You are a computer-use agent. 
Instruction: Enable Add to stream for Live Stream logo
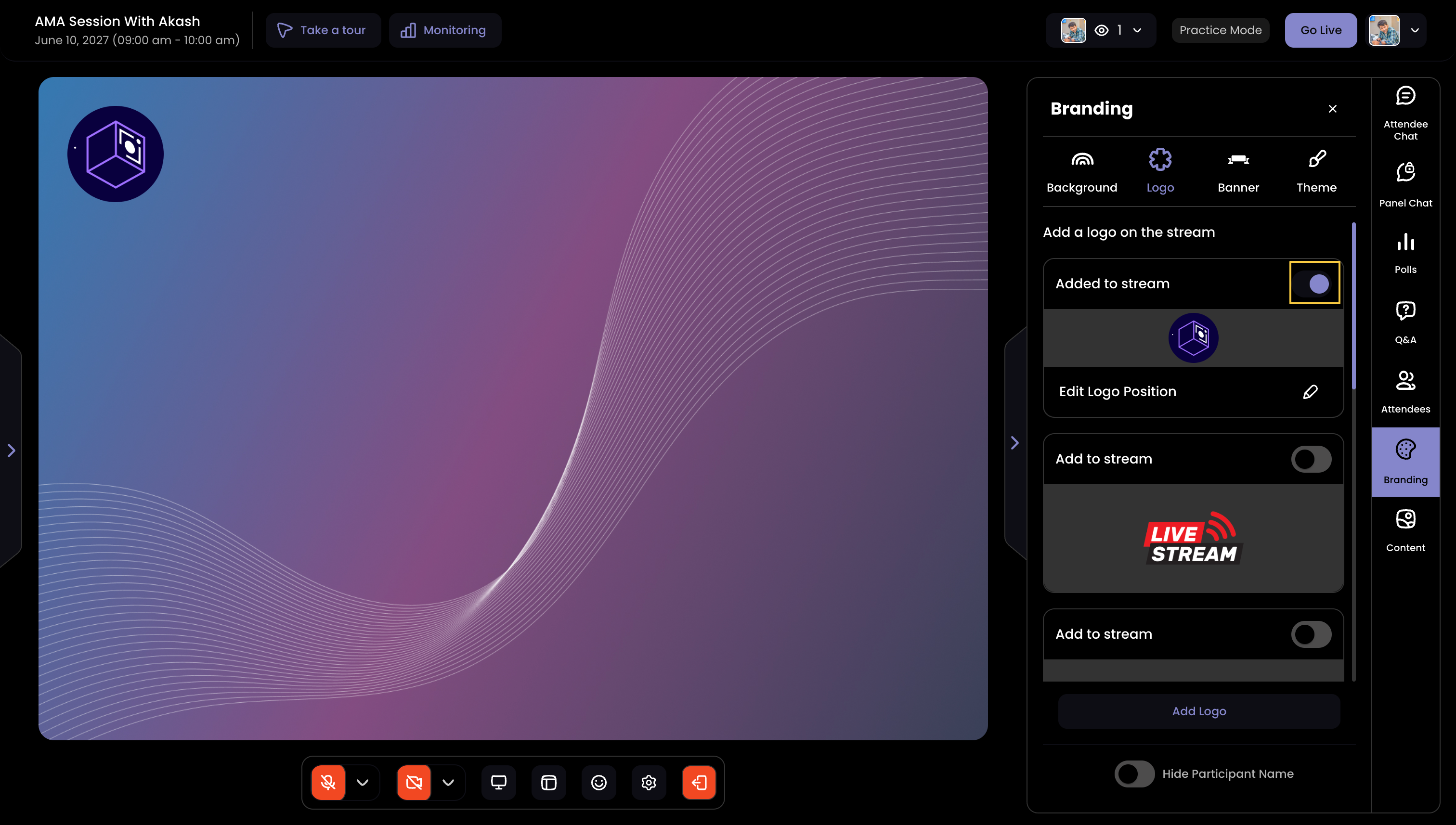tap(1311, 458)
